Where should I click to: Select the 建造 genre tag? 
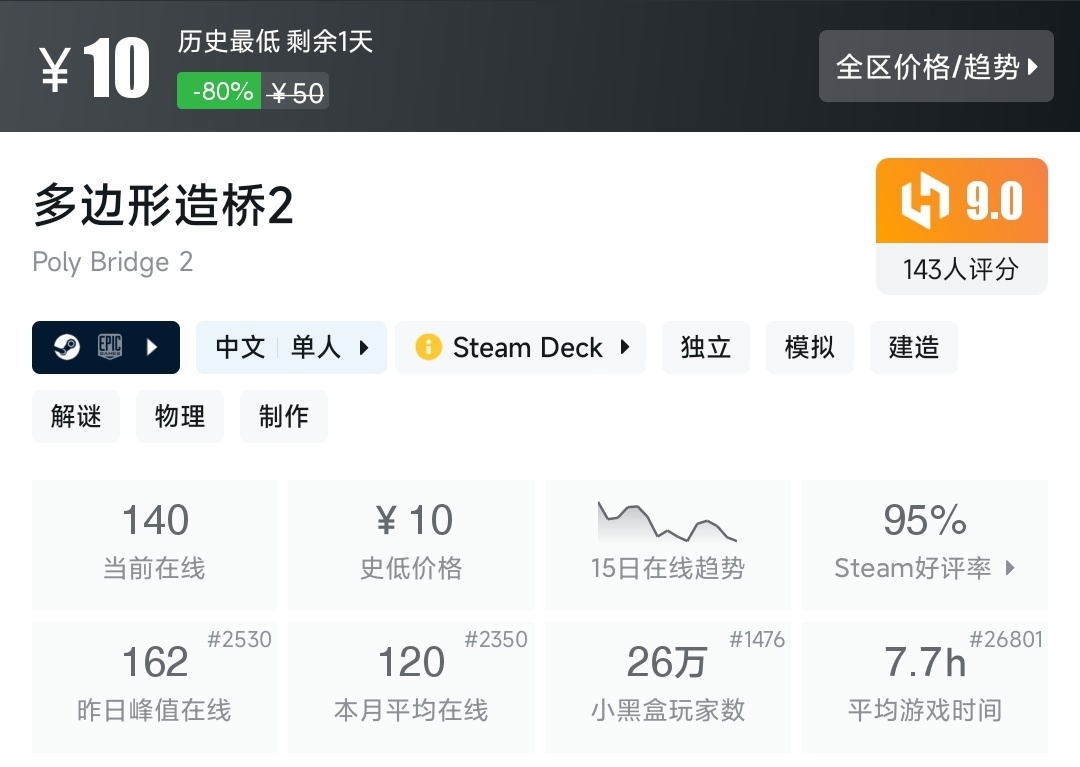(914, 347)
